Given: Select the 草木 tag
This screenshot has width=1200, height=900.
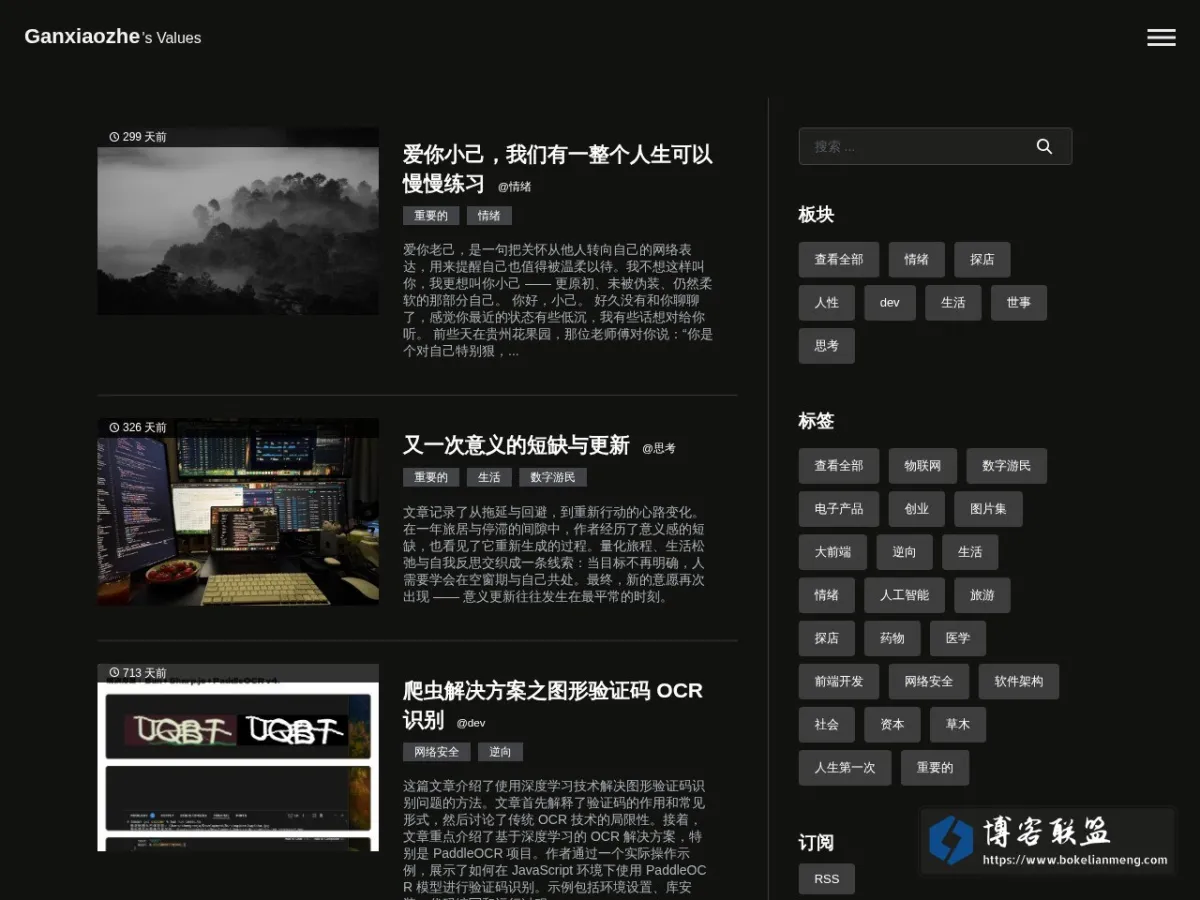Looking at the screenshot, I should 958,724.
